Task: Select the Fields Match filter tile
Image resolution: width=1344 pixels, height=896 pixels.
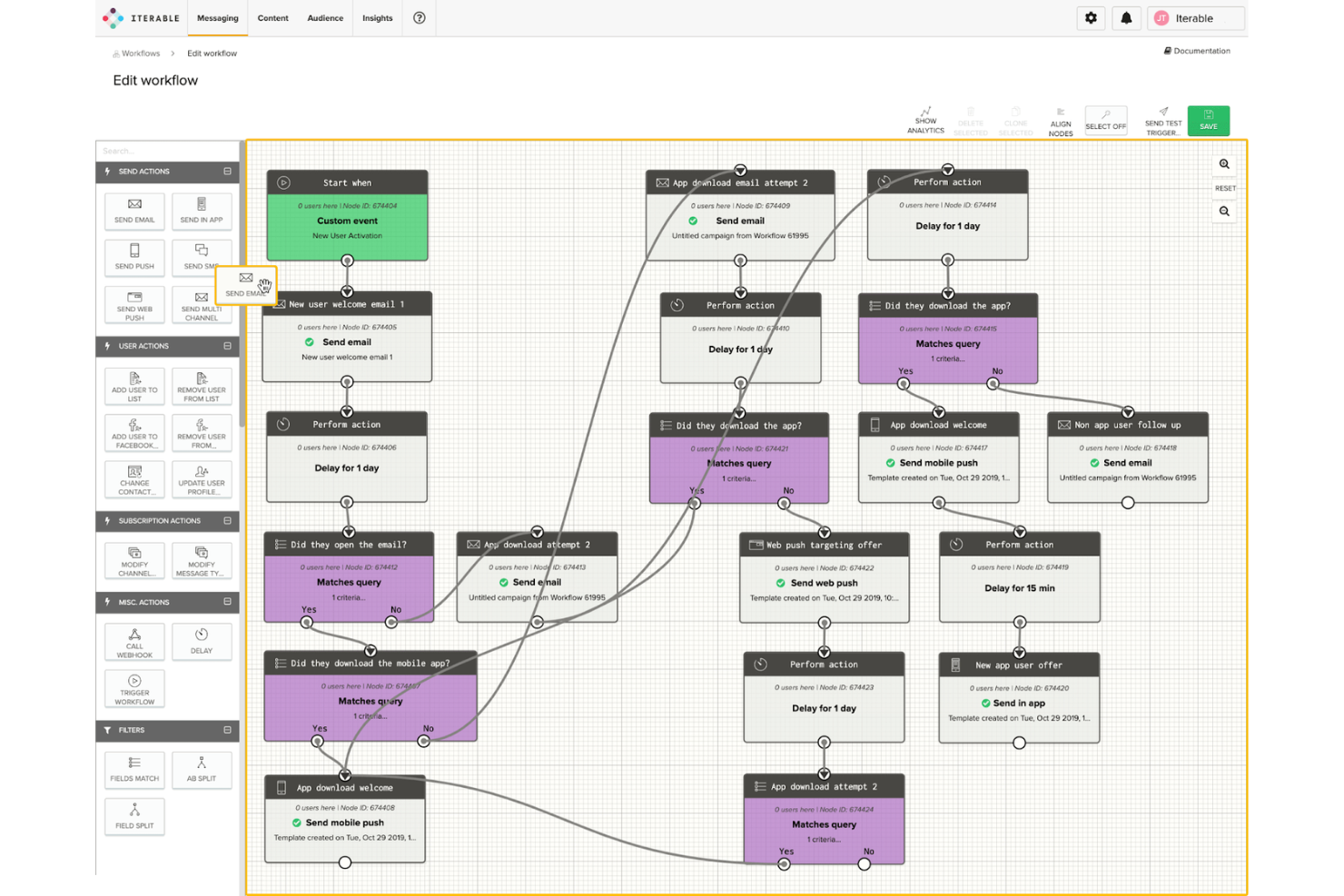Action: [134, 770]
